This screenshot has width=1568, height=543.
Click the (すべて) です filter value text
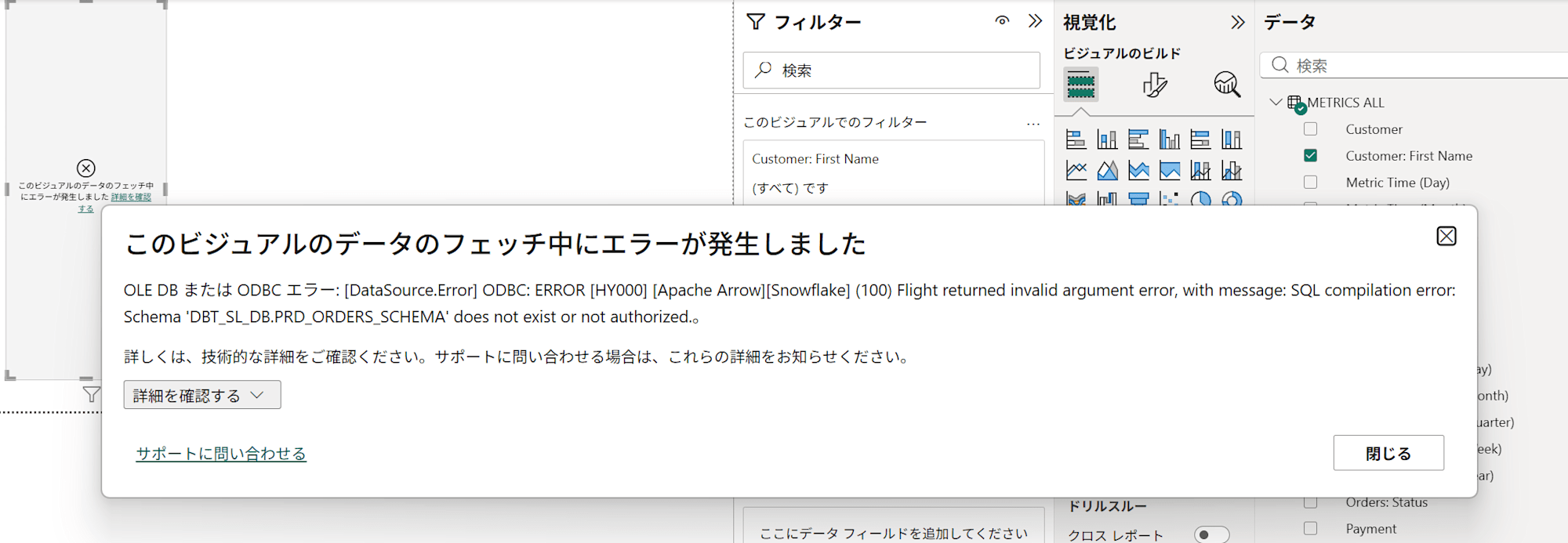point(789,188)
